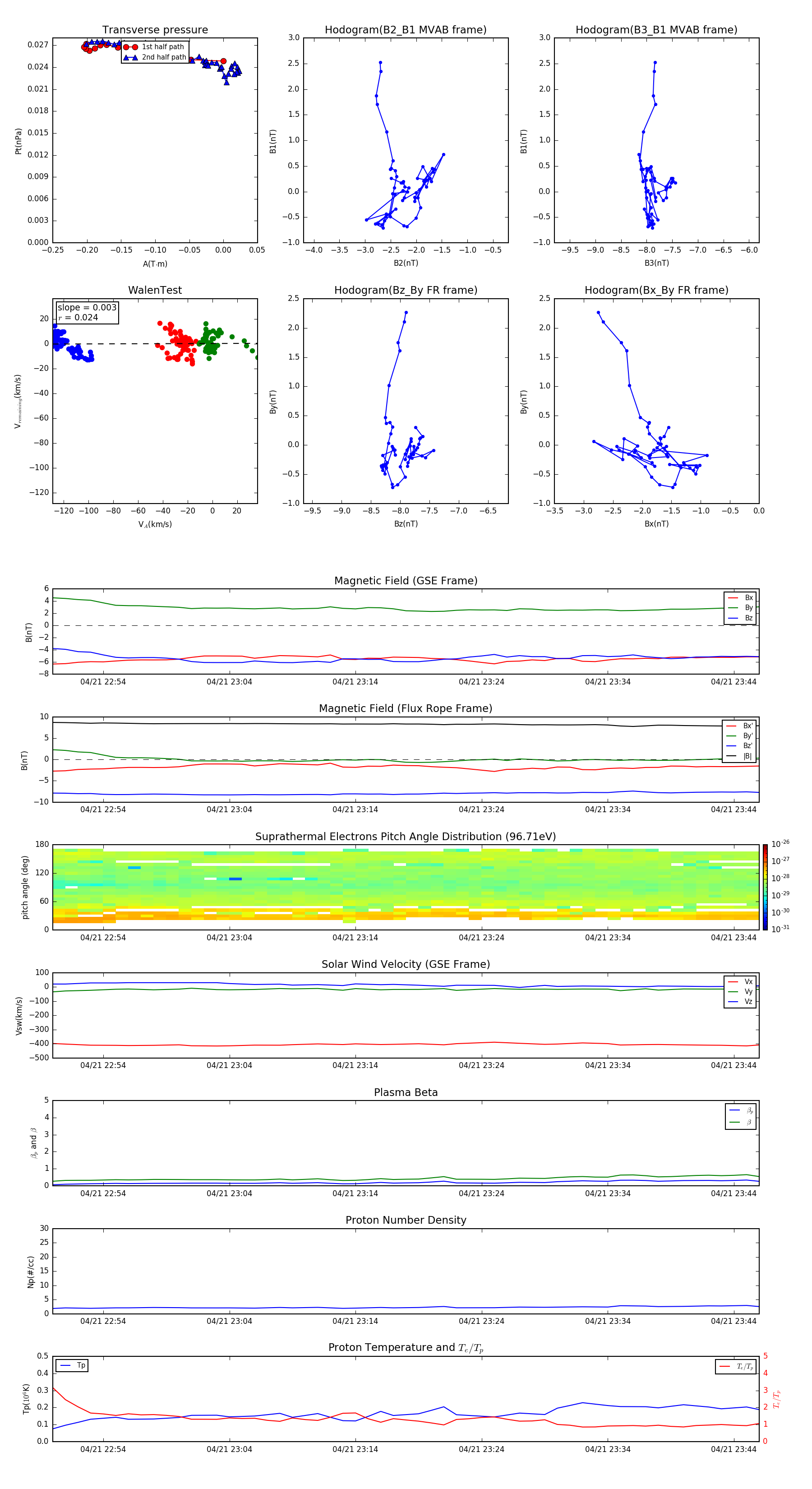Click the 10^-31 colorbar tick label

pyautogui.click(x=780, y=929)
